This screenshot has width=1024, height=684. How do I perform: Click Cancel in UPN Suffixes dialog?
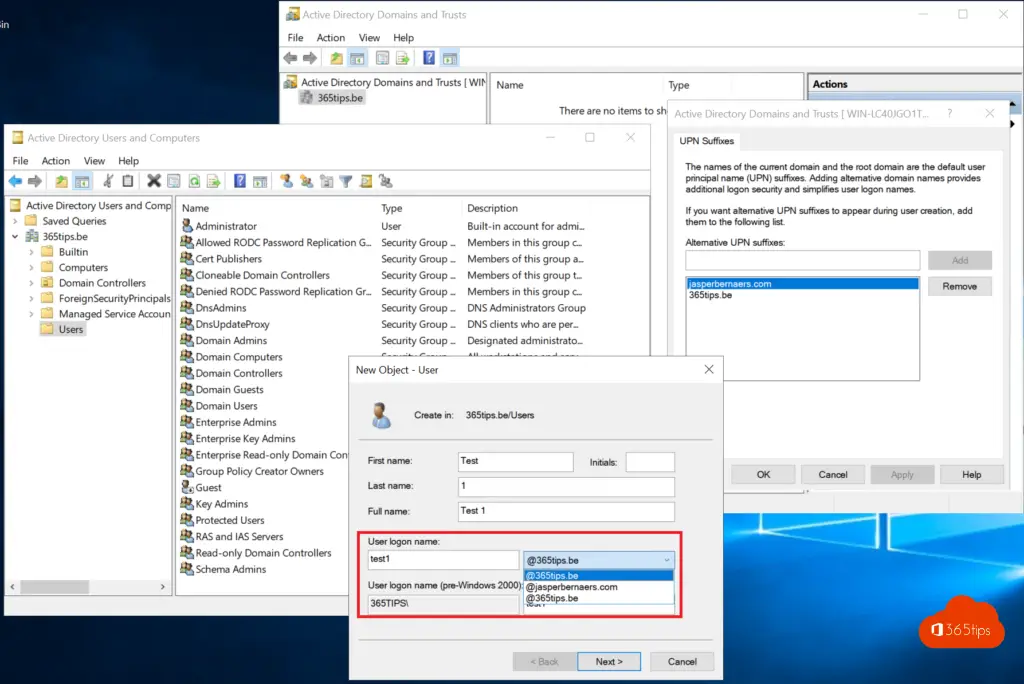pyautogui.click(x=833, y=474)
